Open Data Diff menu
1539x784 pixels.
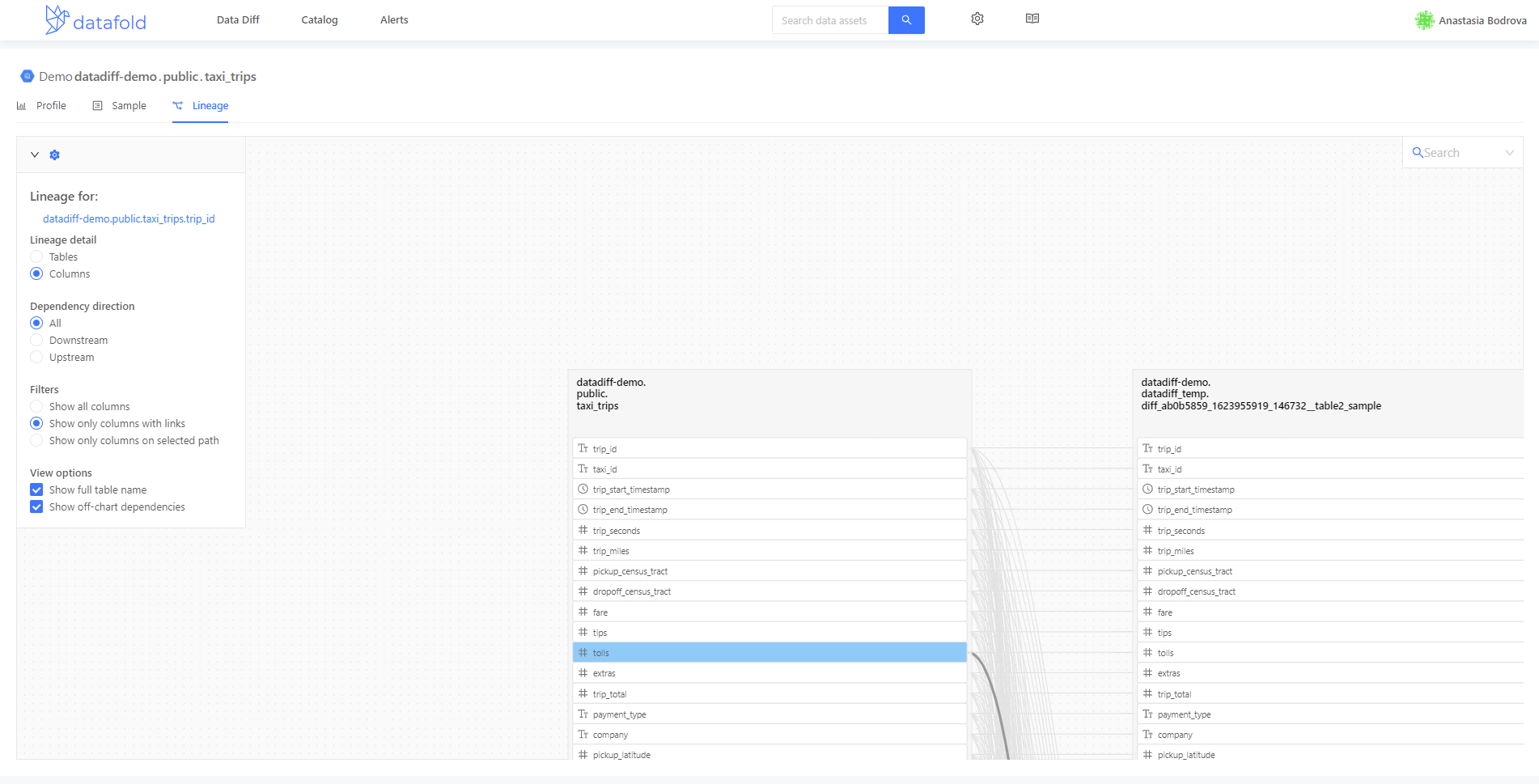tap(238, 20)
